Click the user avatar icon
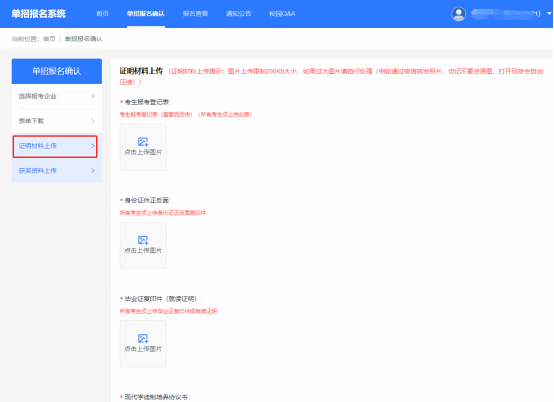Image resolution: width=554 pixels, height=402 pixels. 458,14
